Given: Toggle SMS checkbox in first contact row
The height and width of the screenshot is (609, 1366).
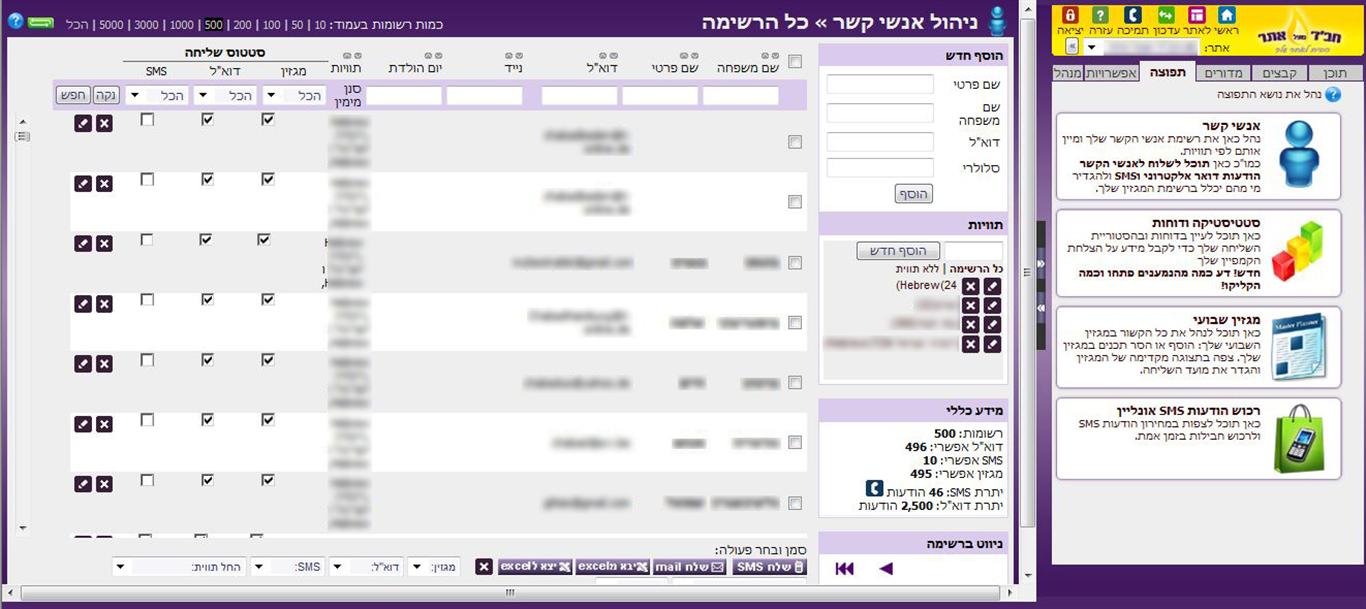Looking at the screenshot, I should [x=148, y=119].
